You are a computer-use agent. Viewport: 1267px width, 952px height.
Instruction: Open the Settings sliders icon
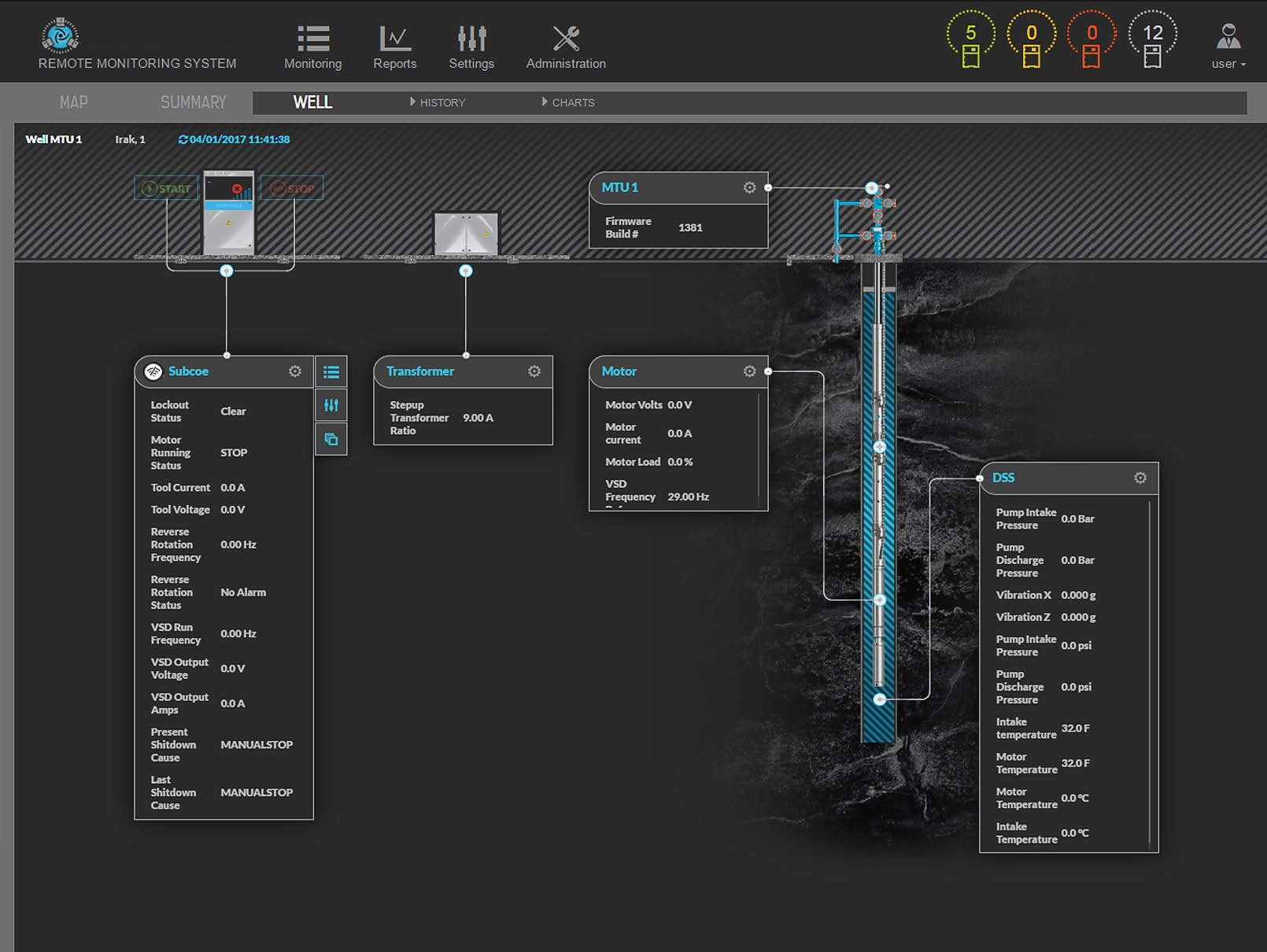(471, 38)
